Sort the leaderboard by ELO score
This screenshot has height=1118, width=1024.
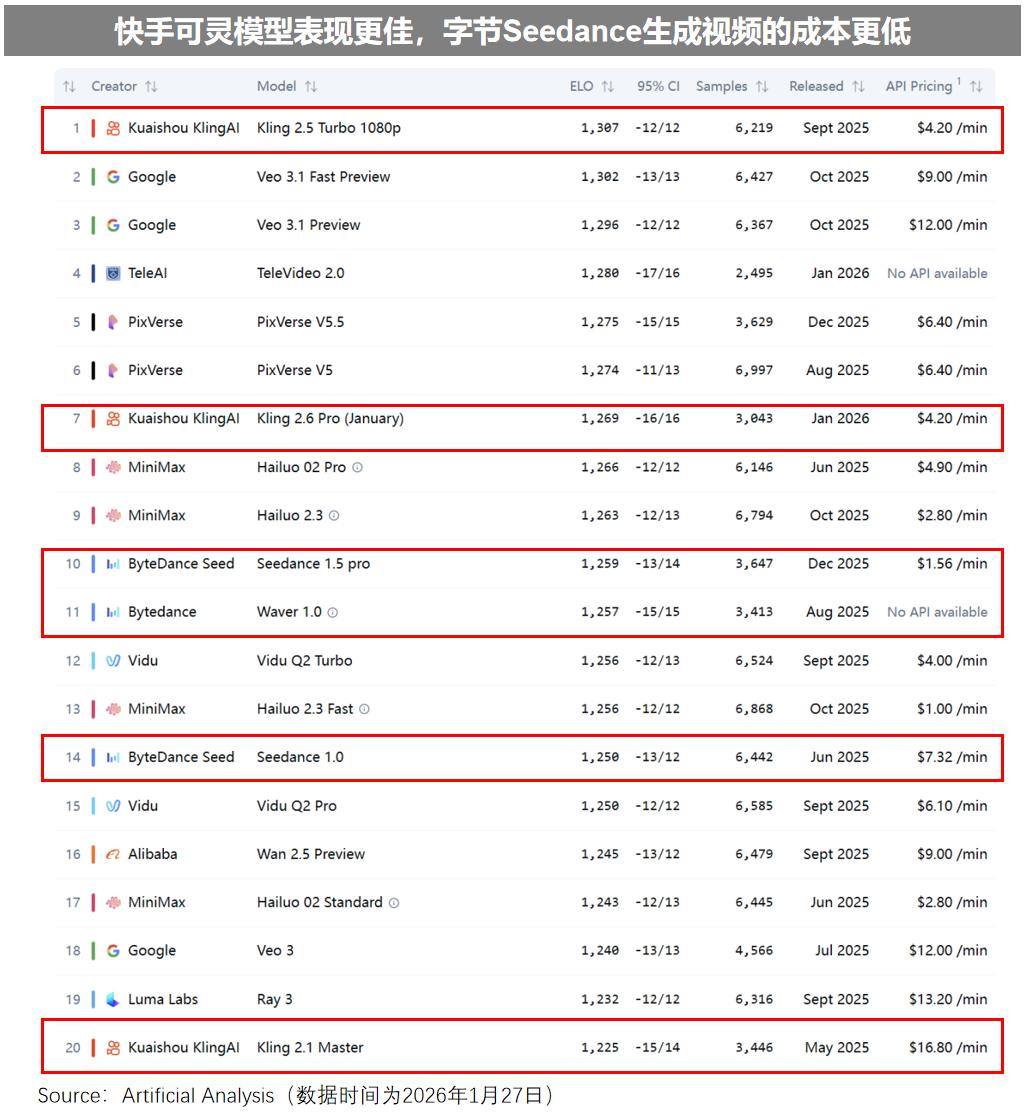(607, 87)
